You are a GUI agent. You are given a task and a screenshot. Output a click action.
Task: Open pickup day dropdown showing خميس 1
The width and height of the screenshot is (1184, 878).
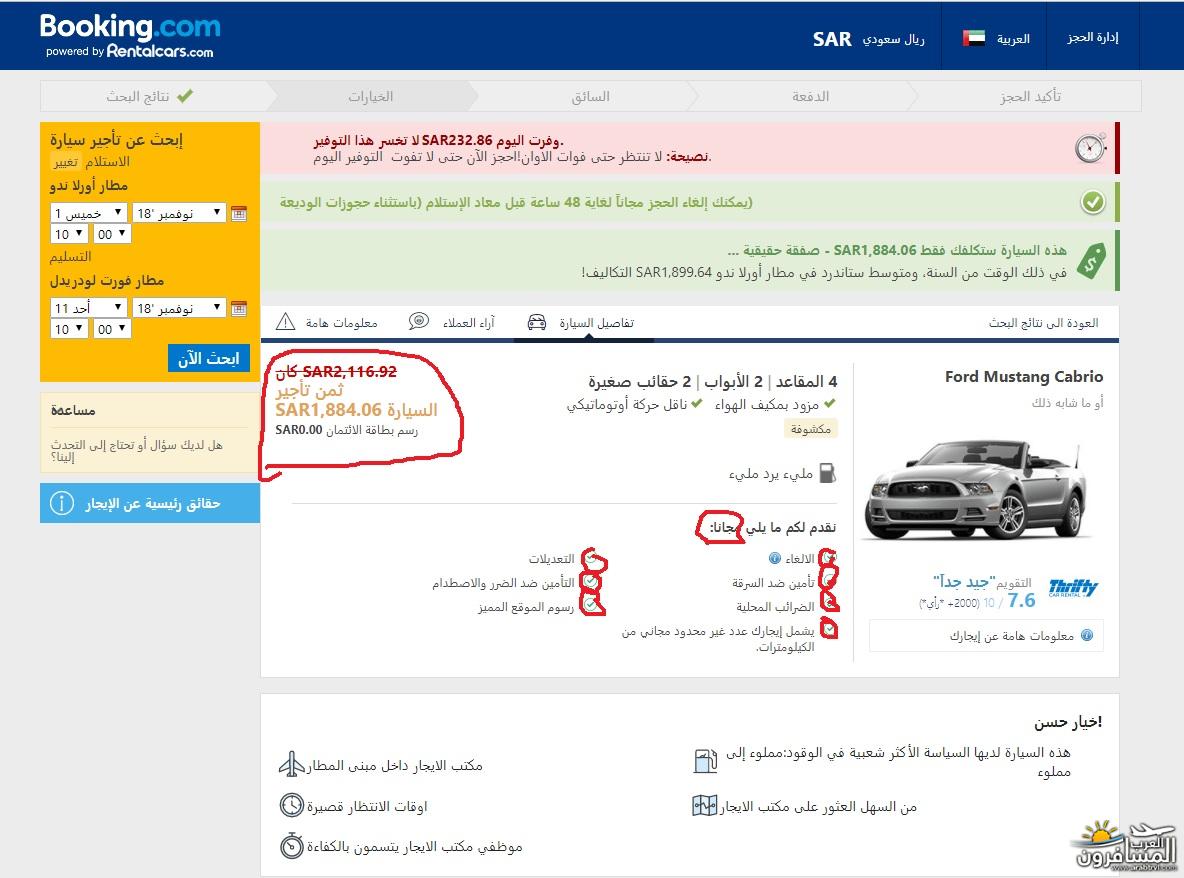point(89,214)
